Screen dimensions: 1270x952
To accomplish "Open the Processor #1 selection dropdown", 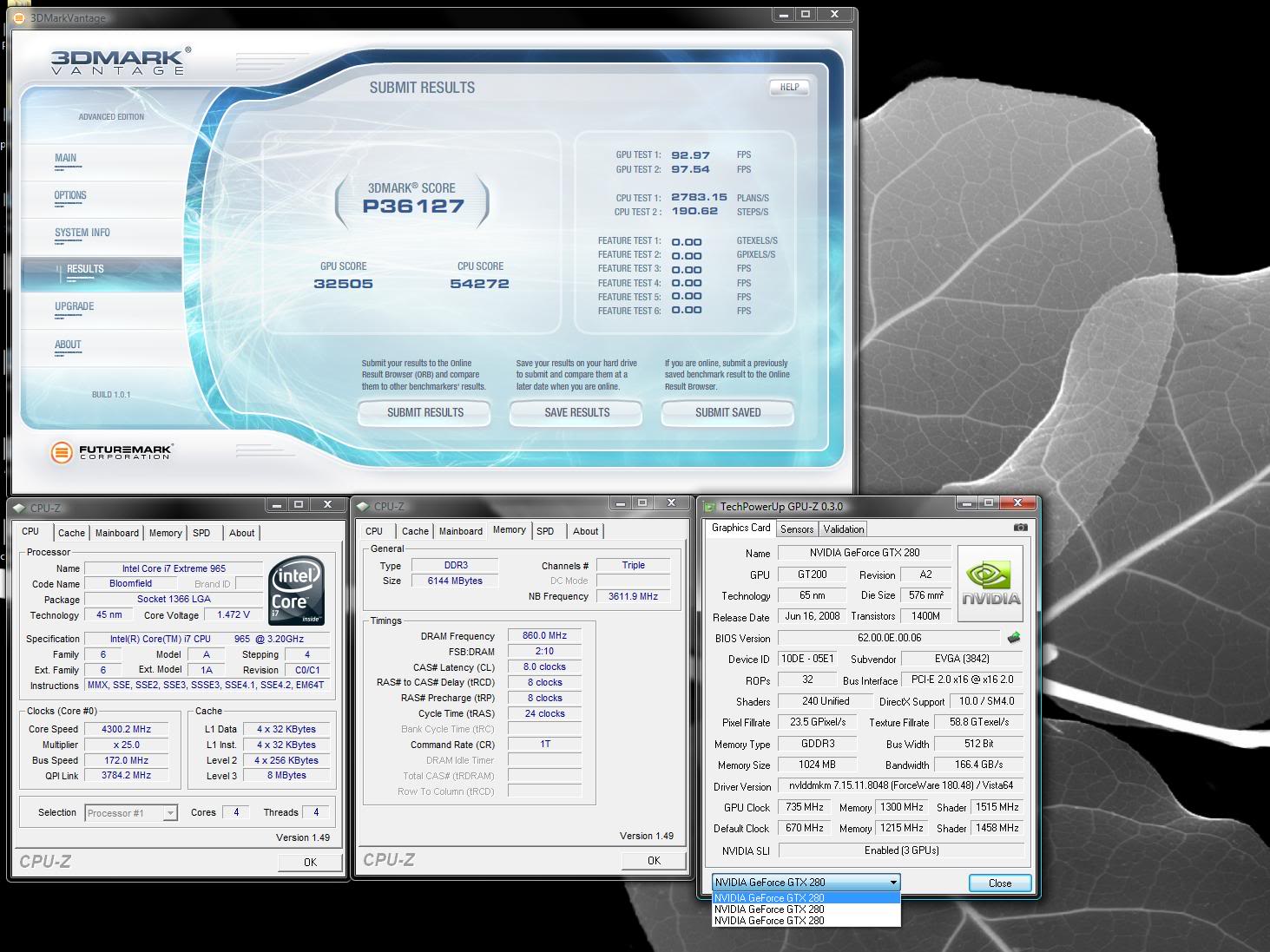I will click(170, 813).
